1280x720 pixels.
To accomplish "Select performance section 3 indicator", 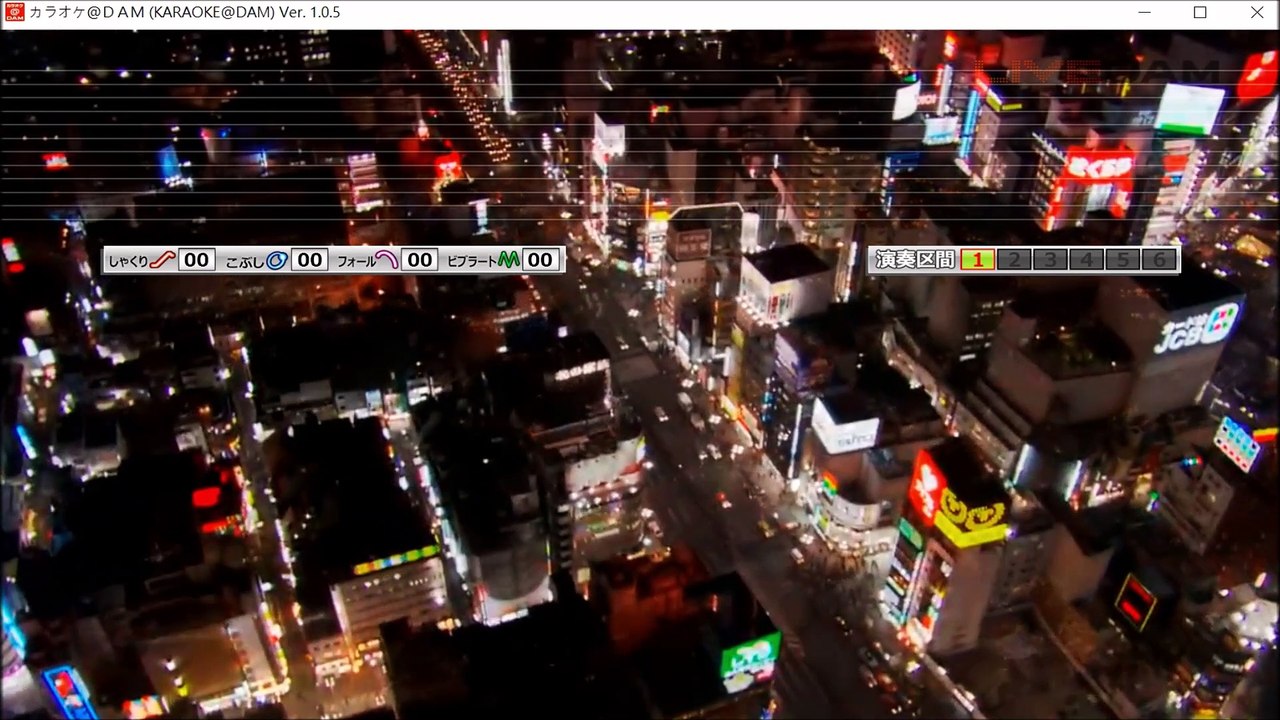I will (x=1050, y=260).
